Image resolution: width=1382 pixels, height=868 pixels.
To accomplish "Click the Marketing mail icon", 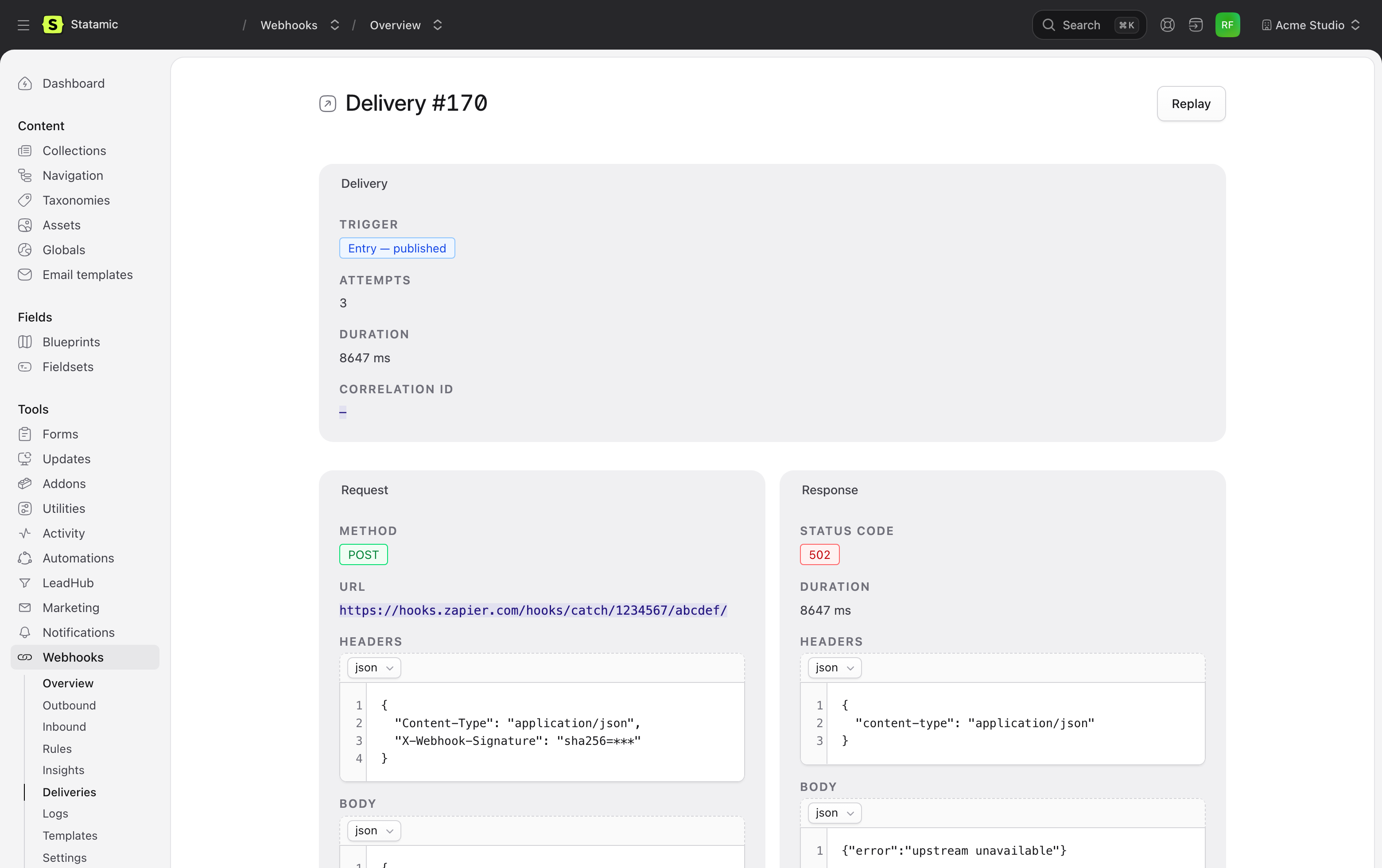I will [x=25, y=608].
